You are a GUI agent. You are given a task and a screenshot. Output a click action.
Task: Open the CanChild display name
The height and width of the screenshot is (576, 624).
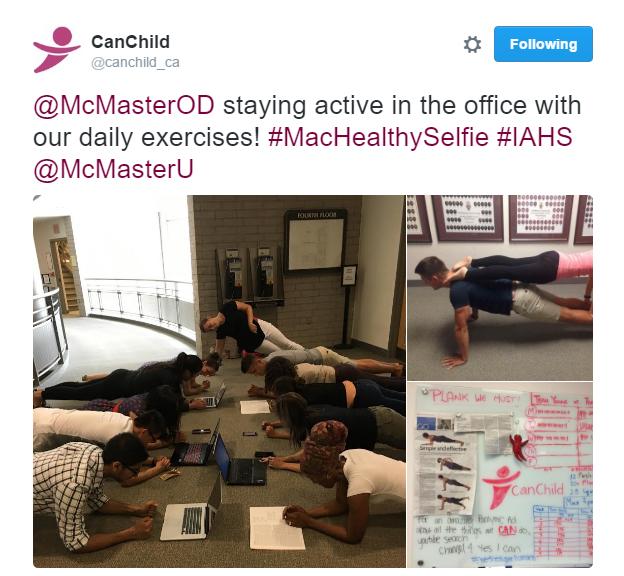(131, 42)
